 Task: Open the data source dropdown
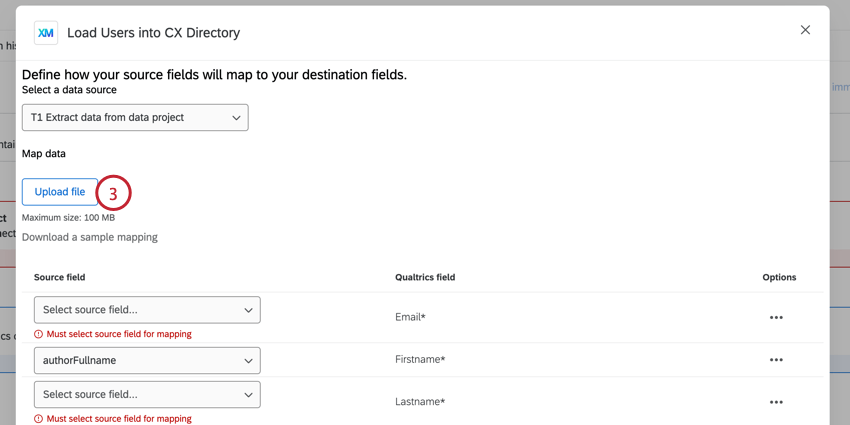(x=135, y=117)
